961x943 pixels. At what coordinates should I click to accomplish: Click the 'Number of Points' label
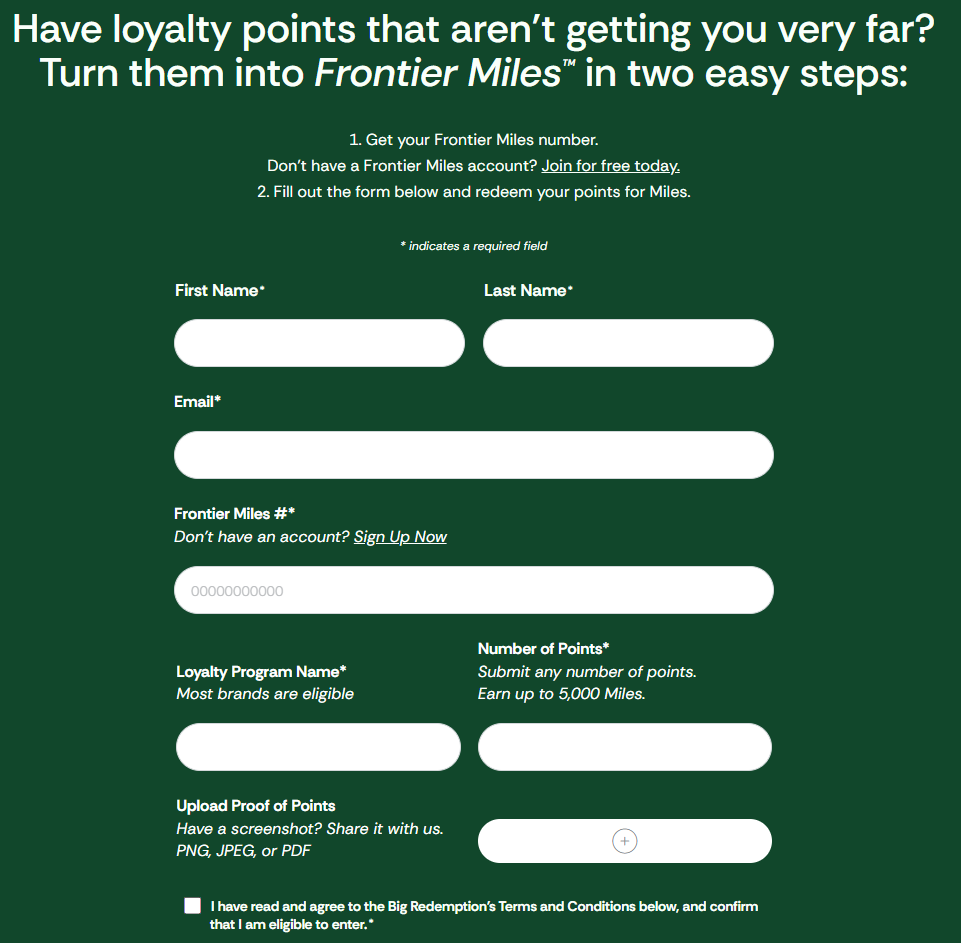[x=543, y=648]
